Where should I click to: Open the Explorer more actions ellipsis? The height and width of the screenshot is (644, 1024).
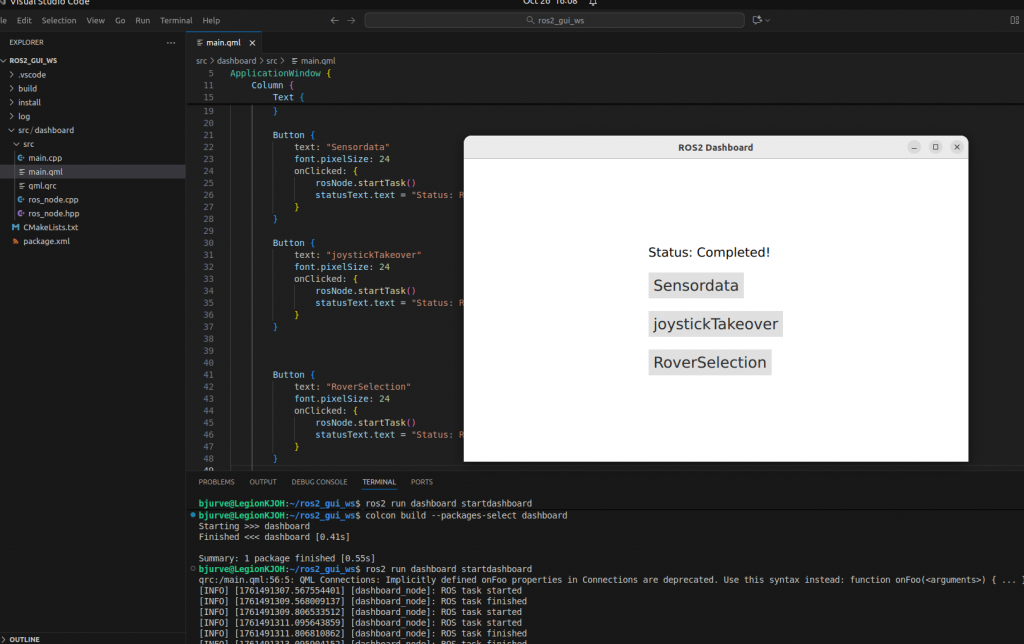click(171, 43)
